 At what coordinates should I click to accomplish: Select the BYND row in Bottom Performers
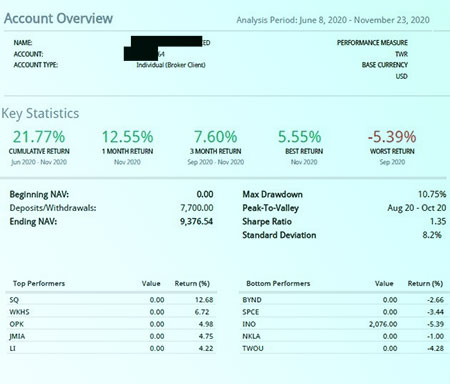tap(343, 300)
